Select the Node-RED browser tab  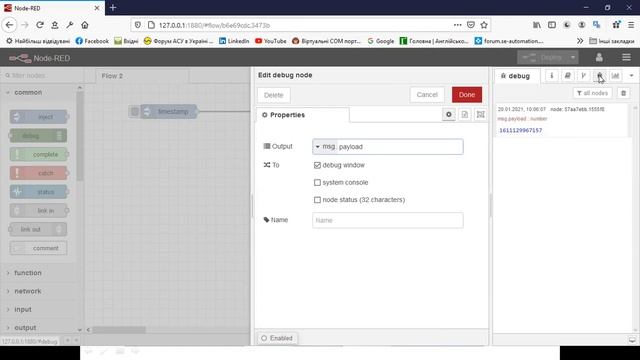(52, 8)
